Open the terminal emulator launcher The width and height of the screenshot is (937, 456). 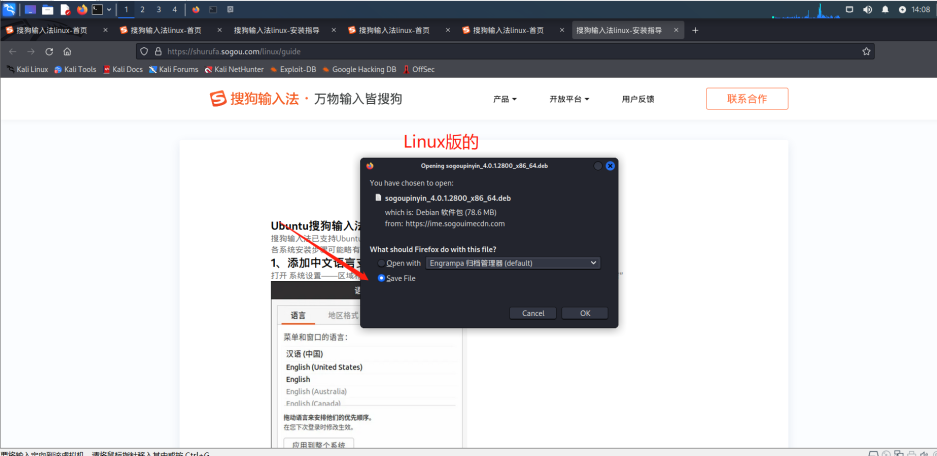point(97,10)
